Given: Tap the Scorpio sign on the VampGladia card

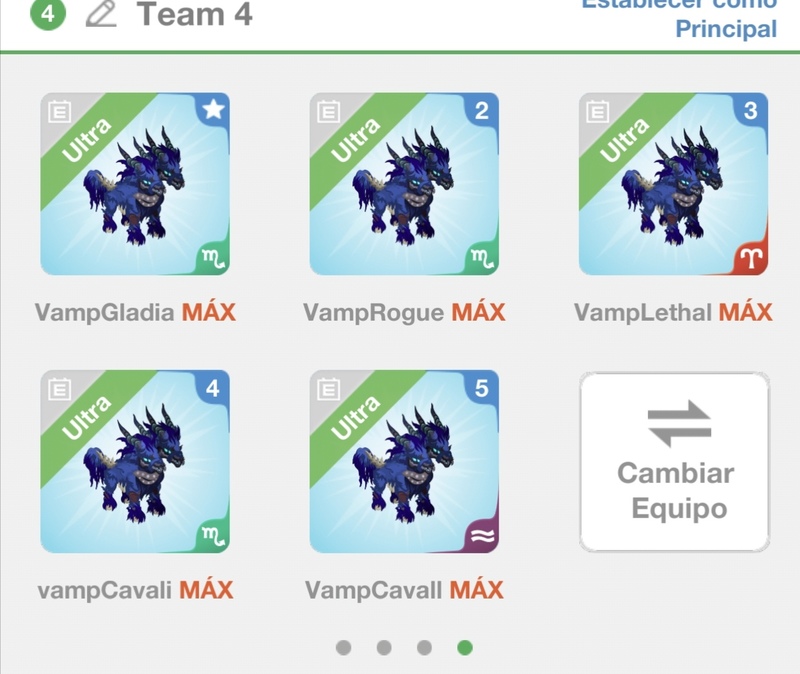Looking at the screenshot, I should pos(213,258).
